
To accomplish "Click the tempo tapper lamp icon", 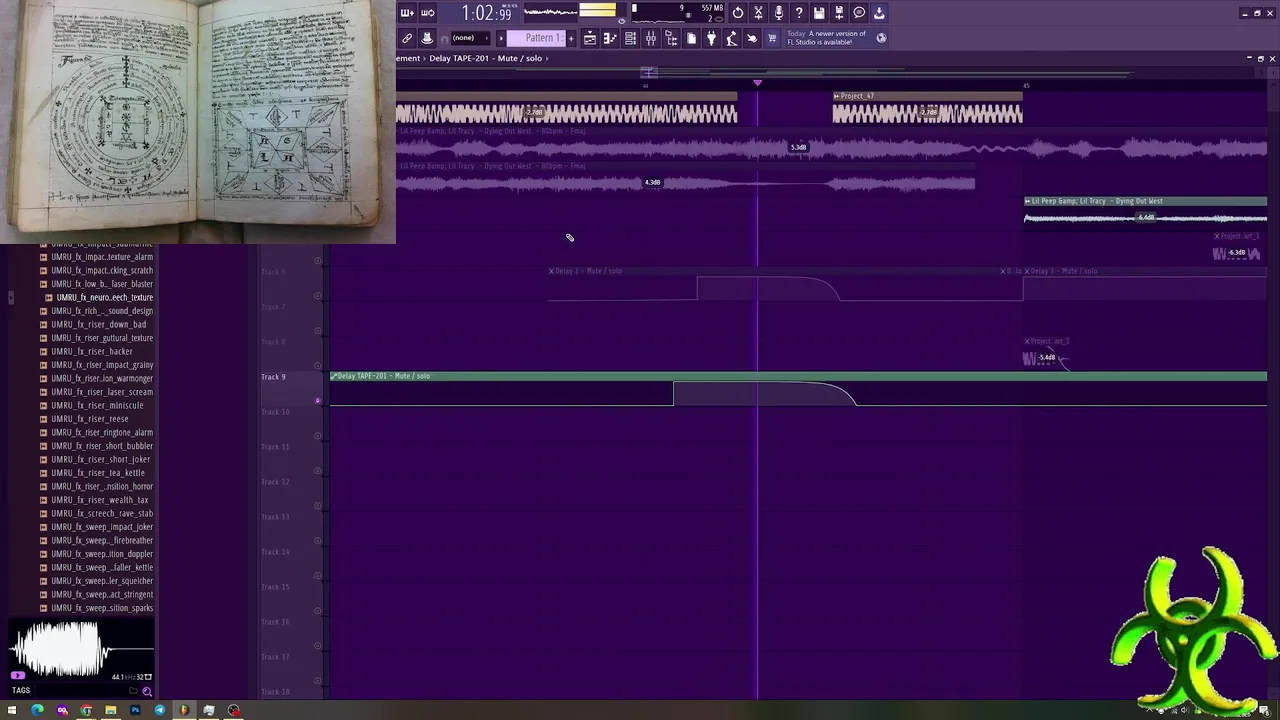I will pyautogui.click(x=731, y=38).
